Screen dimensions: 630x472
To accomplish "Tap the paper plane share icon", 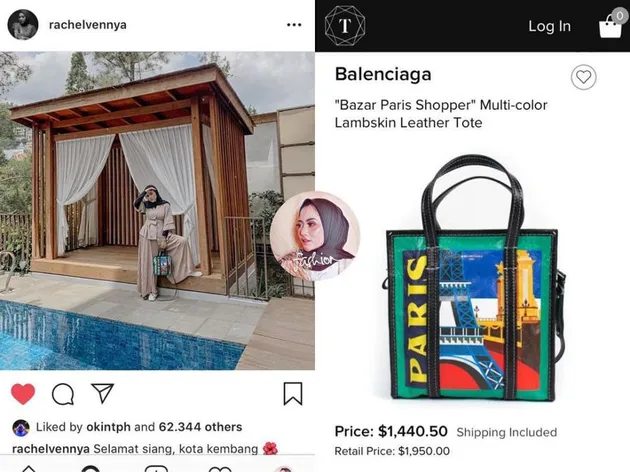I will click(102, 393).
